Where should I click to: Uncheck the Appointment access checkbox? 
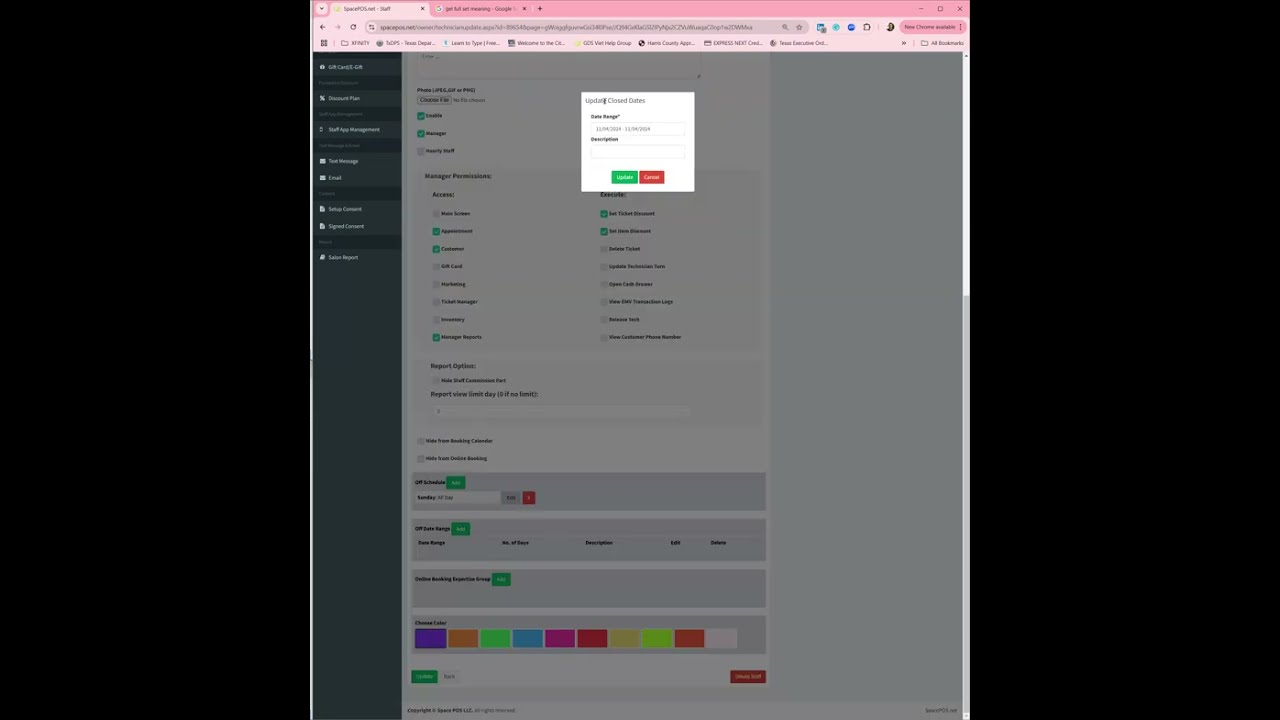pos(436,231)
